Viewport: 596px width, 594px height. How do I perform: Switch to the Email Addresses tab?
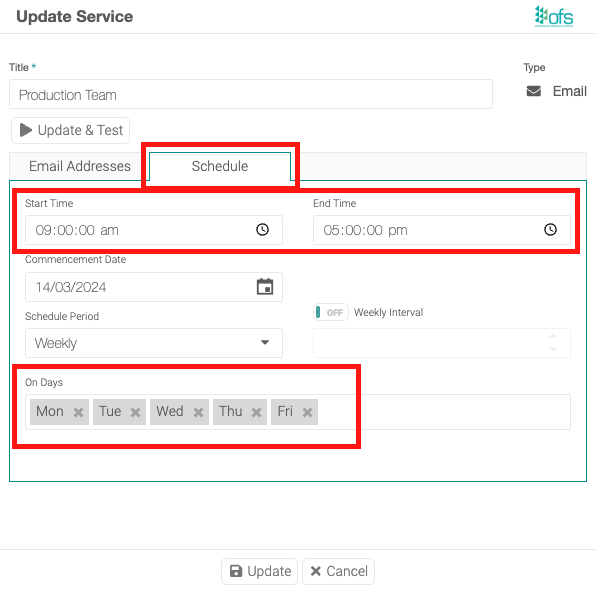point(80,166)
